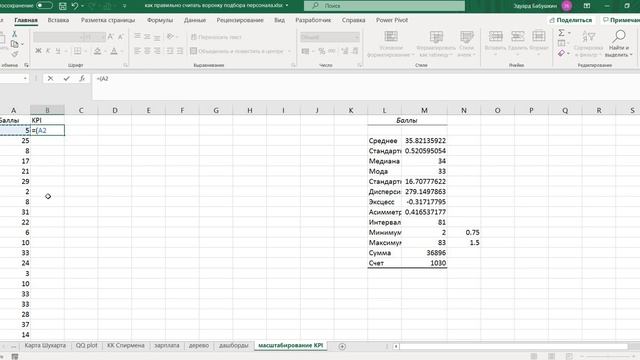The image size is (640, 360).
Task: Open the Вставка ribbon tab
Action: point(58,20)
